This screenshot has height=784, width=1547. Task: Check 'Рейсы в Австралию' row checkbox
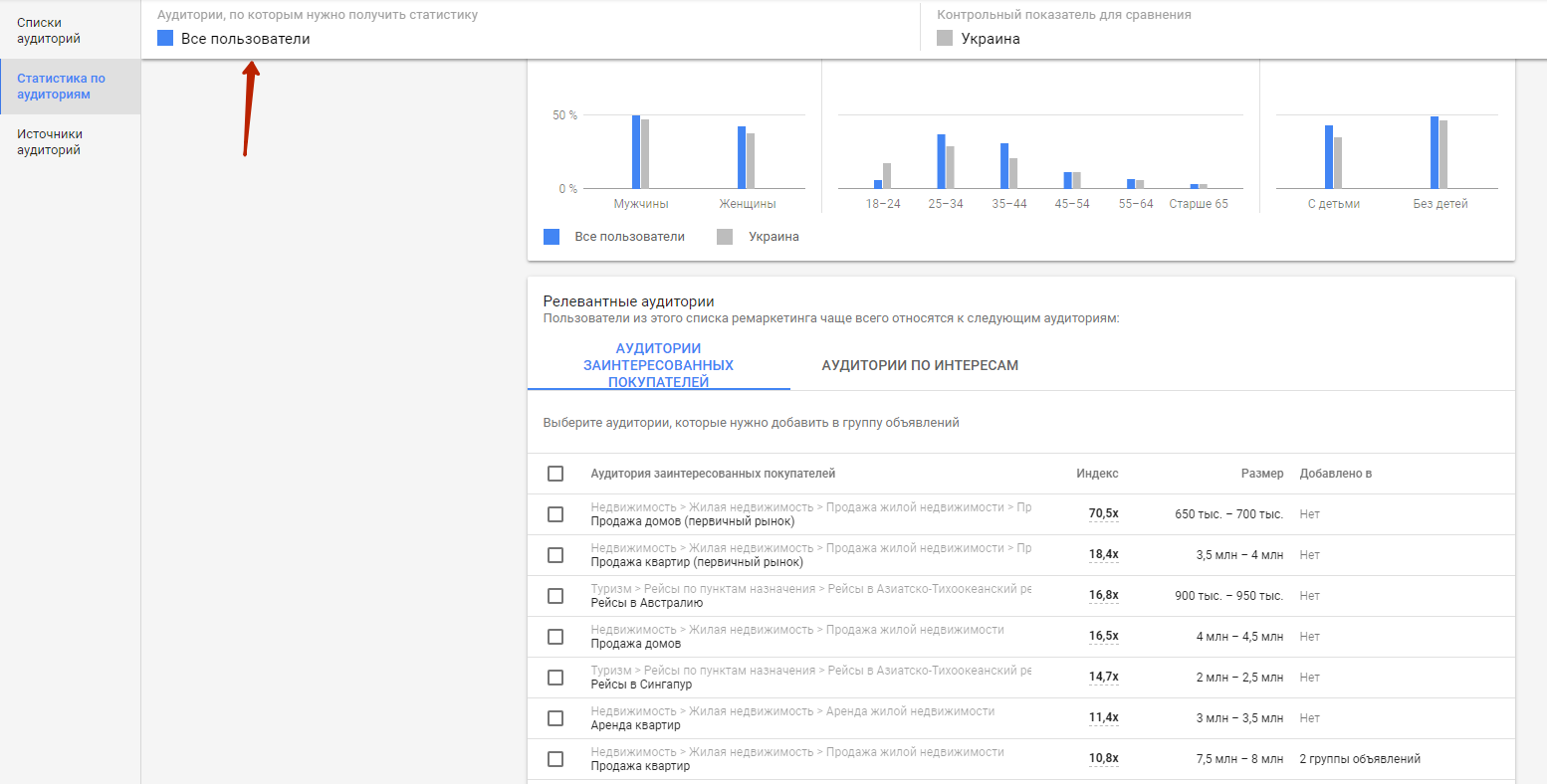tap(555, 596)
